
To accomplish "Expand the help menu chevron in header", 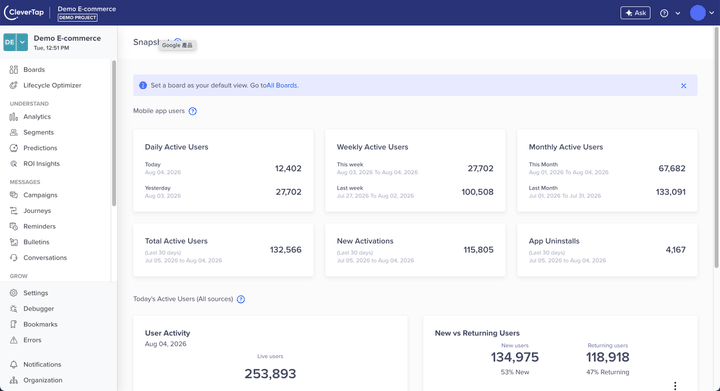I will 678,13.
